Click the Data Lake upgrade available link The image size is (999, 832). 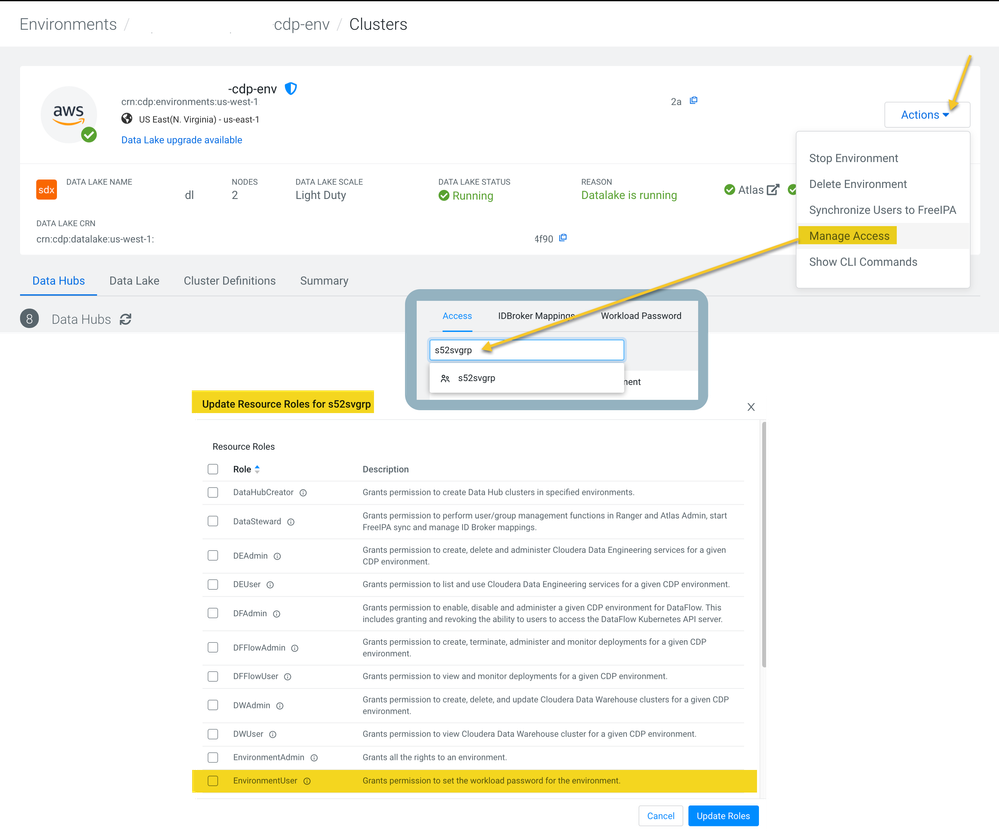click(x=182, y=140)
